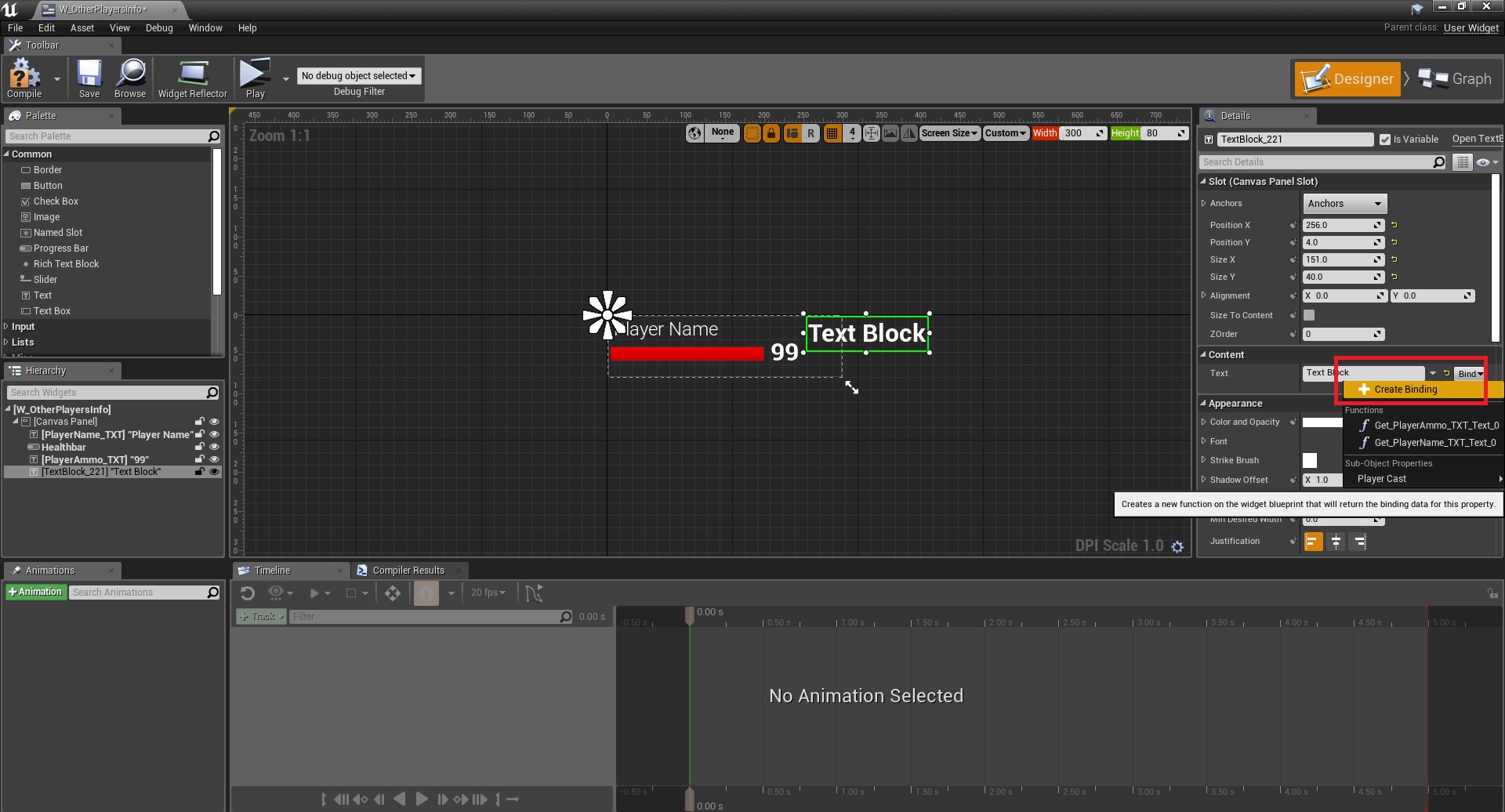Switch to the Compiler Results tab

pyautogui.click(x=408, y=571)
